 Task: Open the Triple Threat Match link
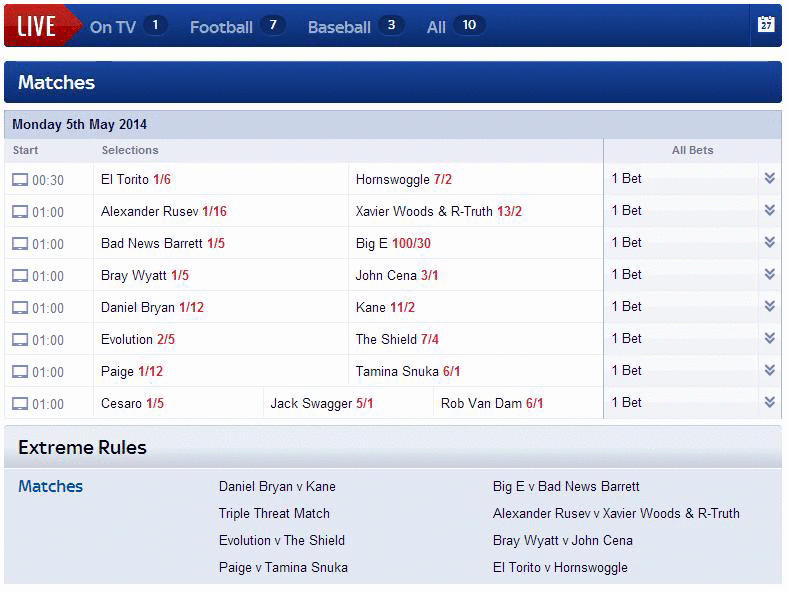274,514
